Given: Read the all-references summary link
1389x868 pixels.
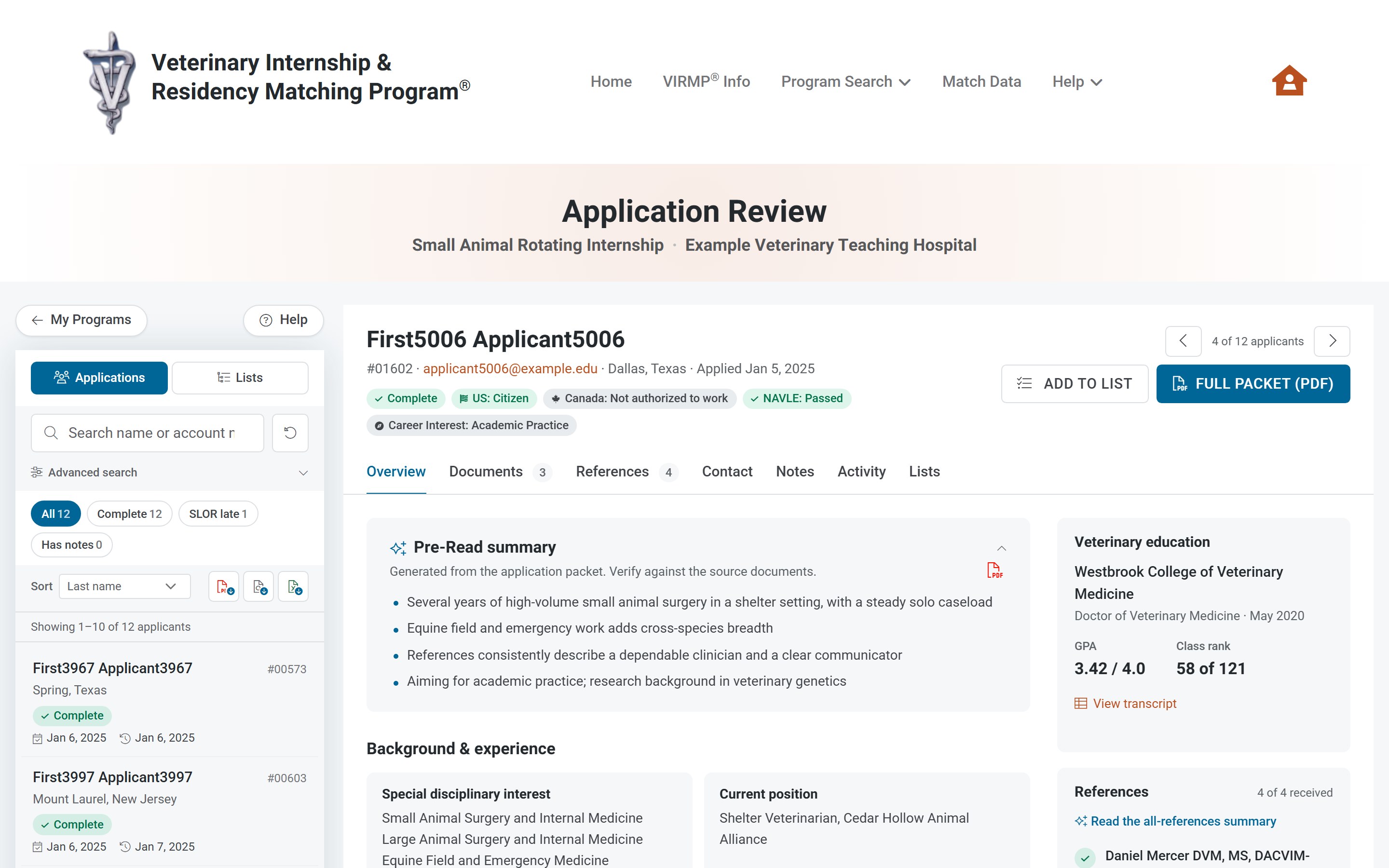Looking at the screenshot, I should click(x=1175, y=821).
